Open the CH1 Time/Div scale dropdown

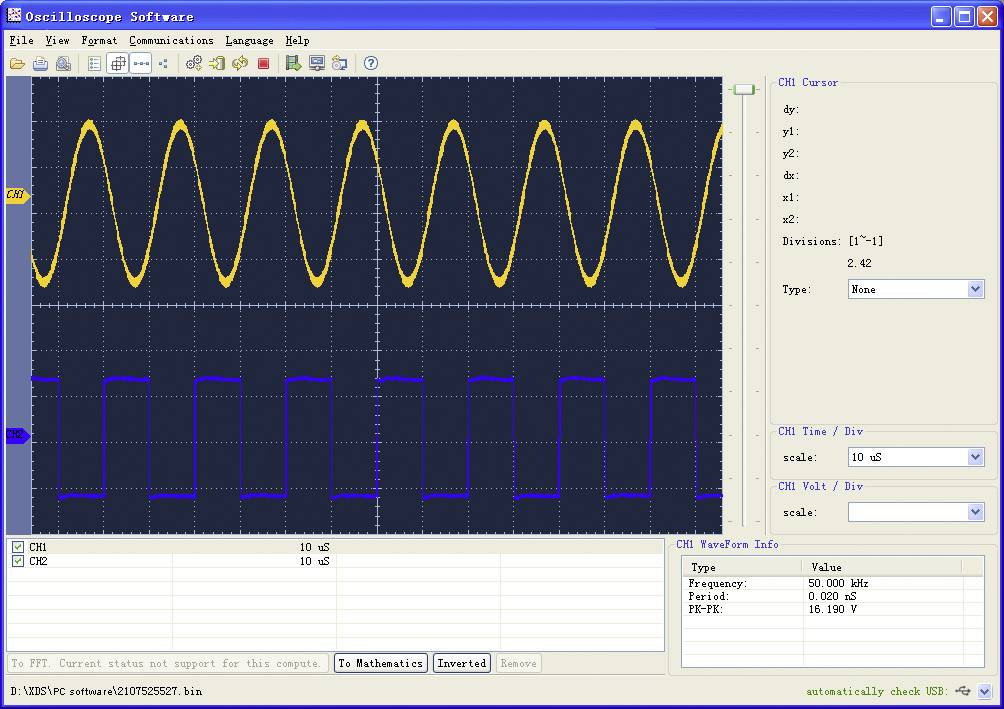(x=972, y=457)
